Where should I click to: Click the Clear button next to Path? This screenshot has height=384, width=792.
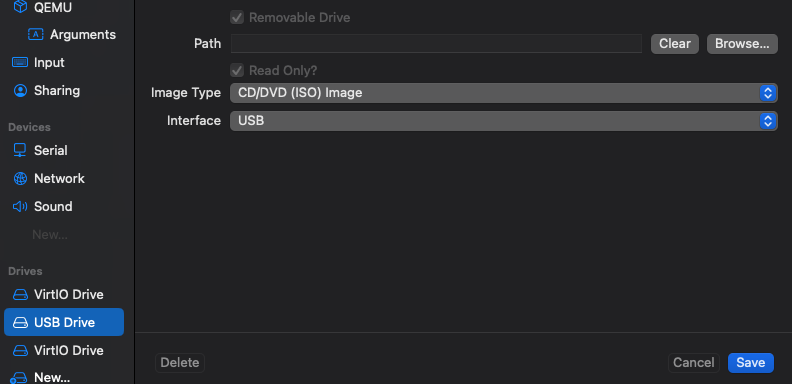click(674, 44)
